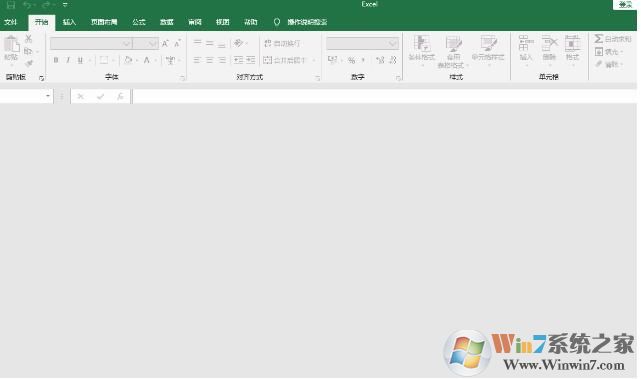641x379 pixels.
Task: Open the 帮助 (Help) tab
Action: click(251, 22)
